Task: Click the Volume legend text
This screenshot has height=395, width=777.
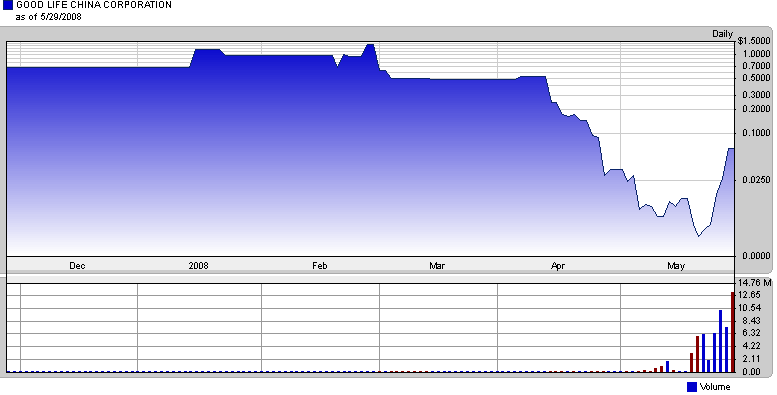Action: point(715,387)
